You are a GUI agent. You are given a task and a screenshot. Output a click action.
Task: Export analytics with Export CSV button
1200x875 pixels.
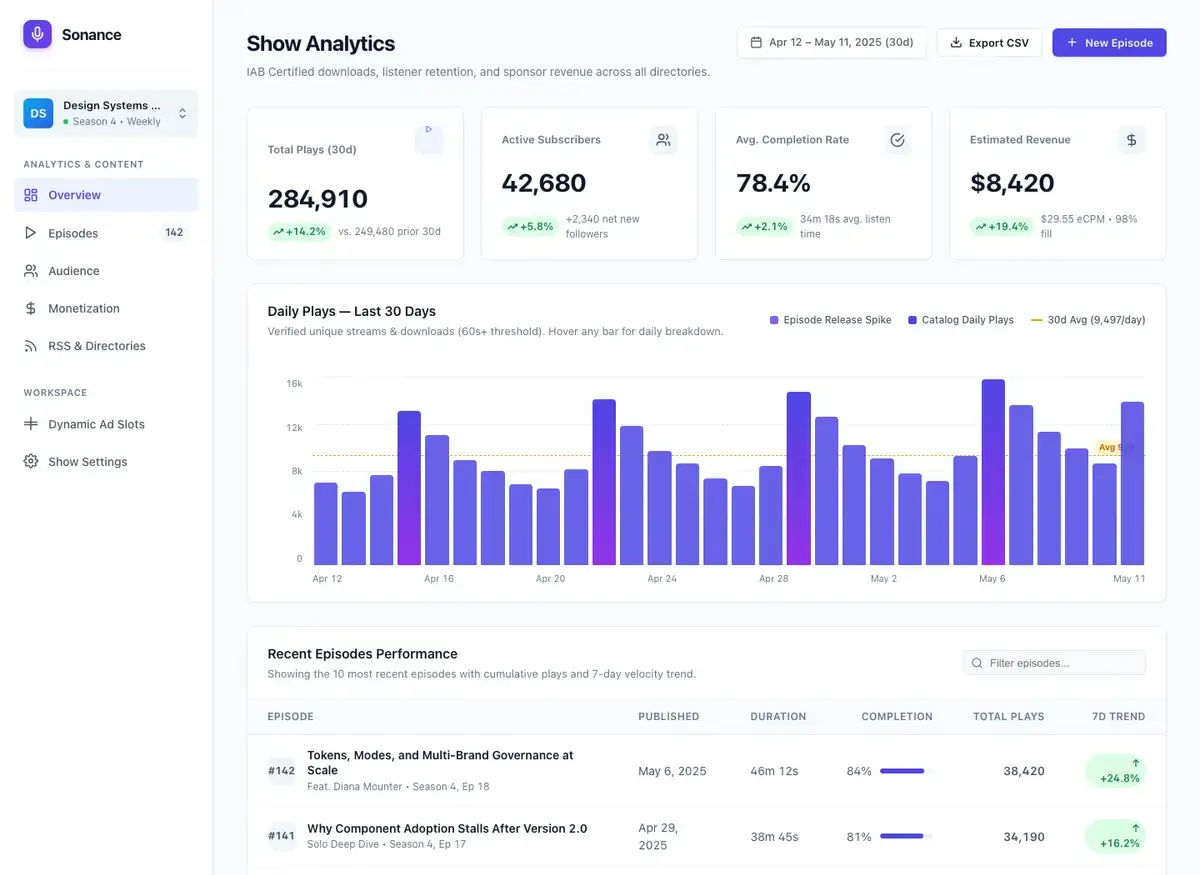pos(989,43)
